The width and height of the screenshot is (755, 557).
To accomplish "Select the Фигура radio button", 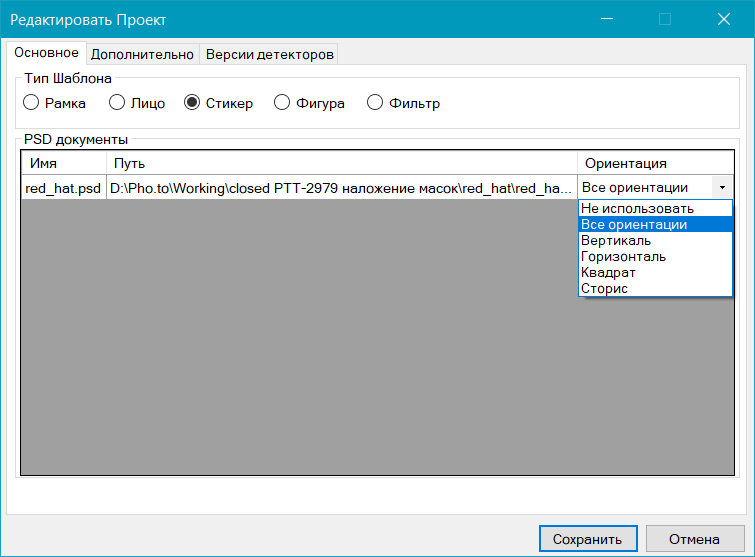I will tap(282, 103).
